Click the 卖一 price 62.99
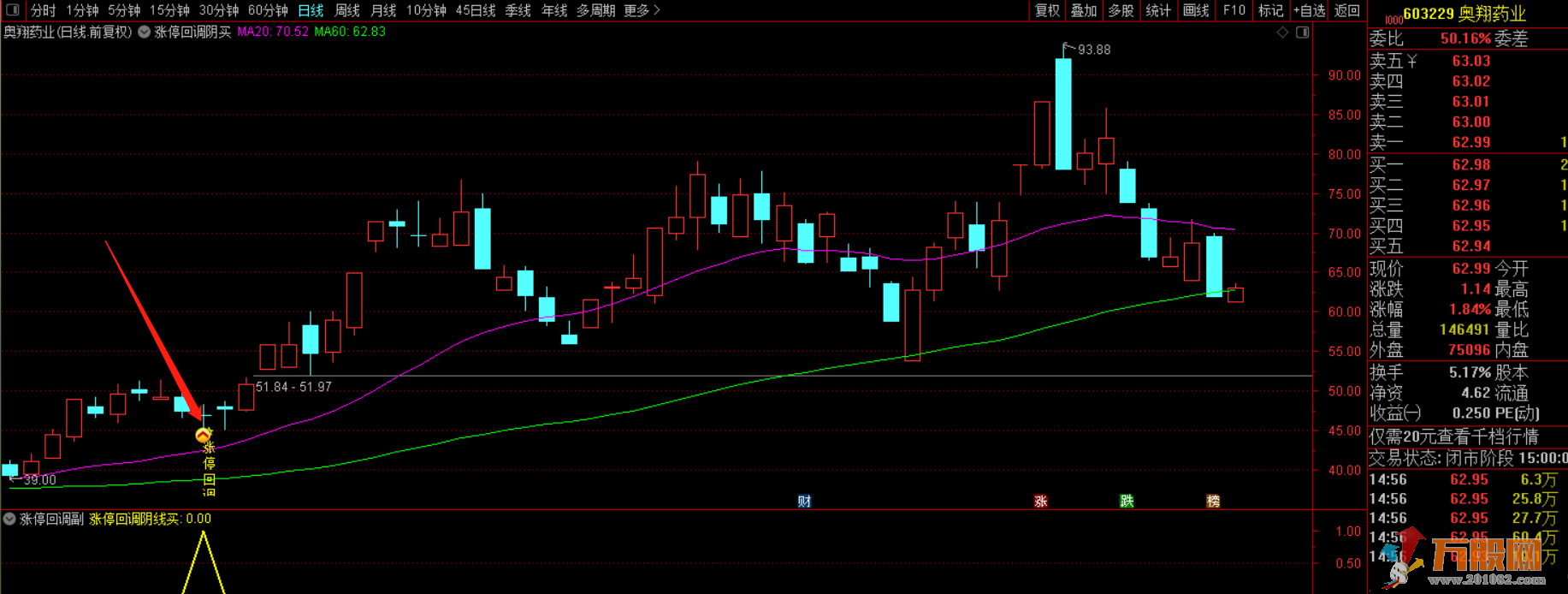 pos(1471,142)
